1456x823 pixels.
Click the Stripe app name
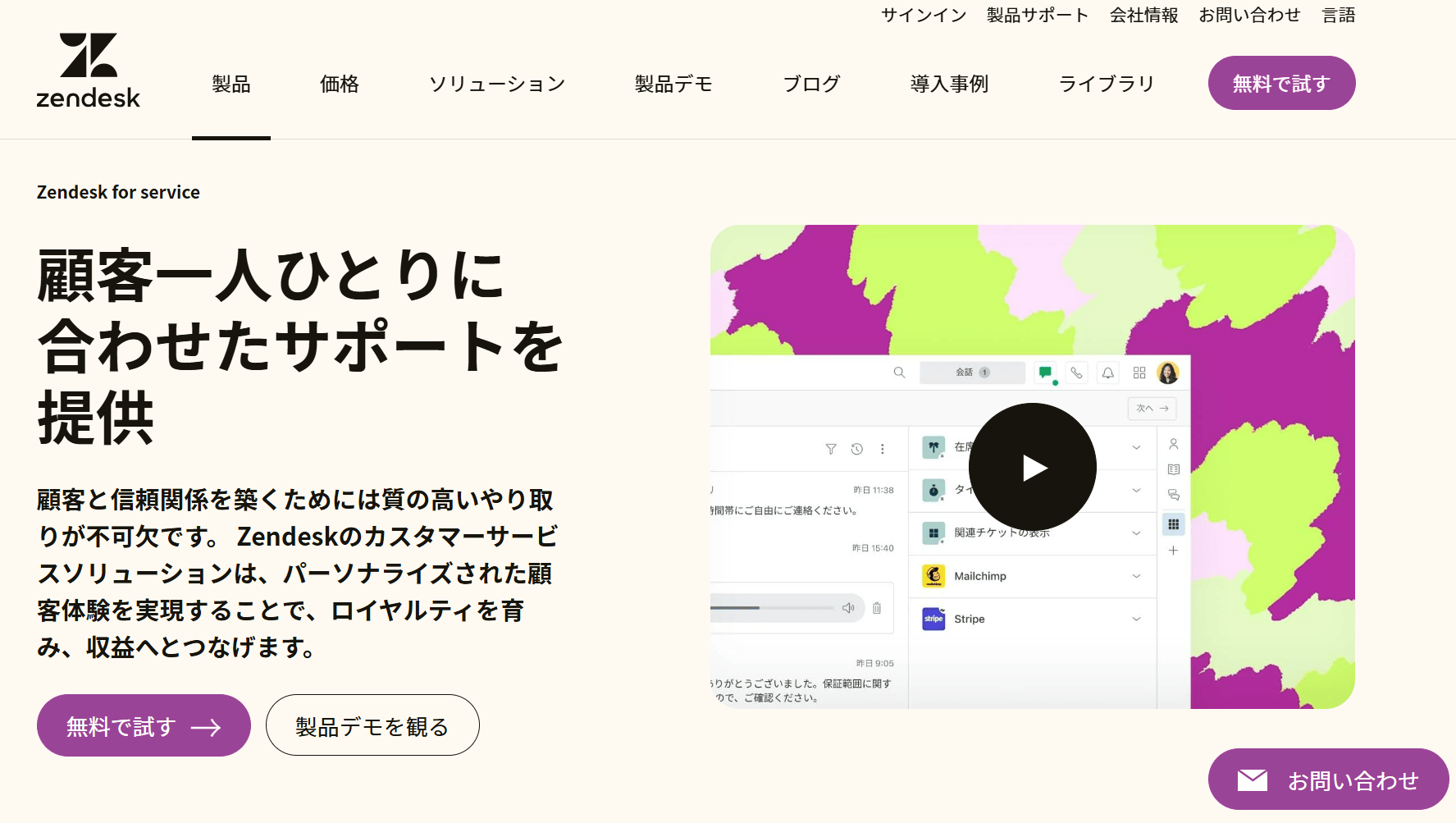point(970,619)
